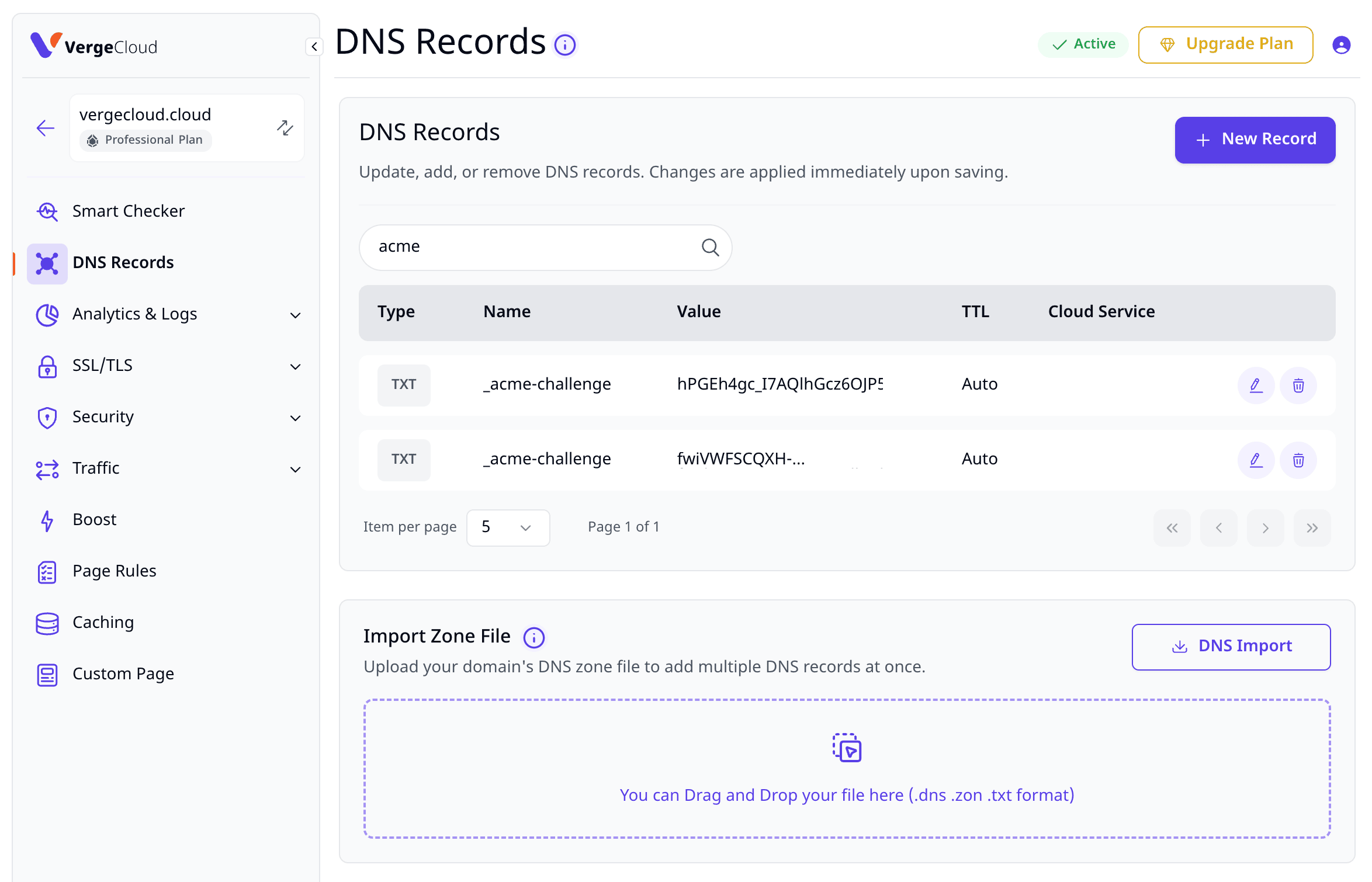Open the user profile avatar
This screenshot has height=882, width=1372.
click(x=1341, y=45)
